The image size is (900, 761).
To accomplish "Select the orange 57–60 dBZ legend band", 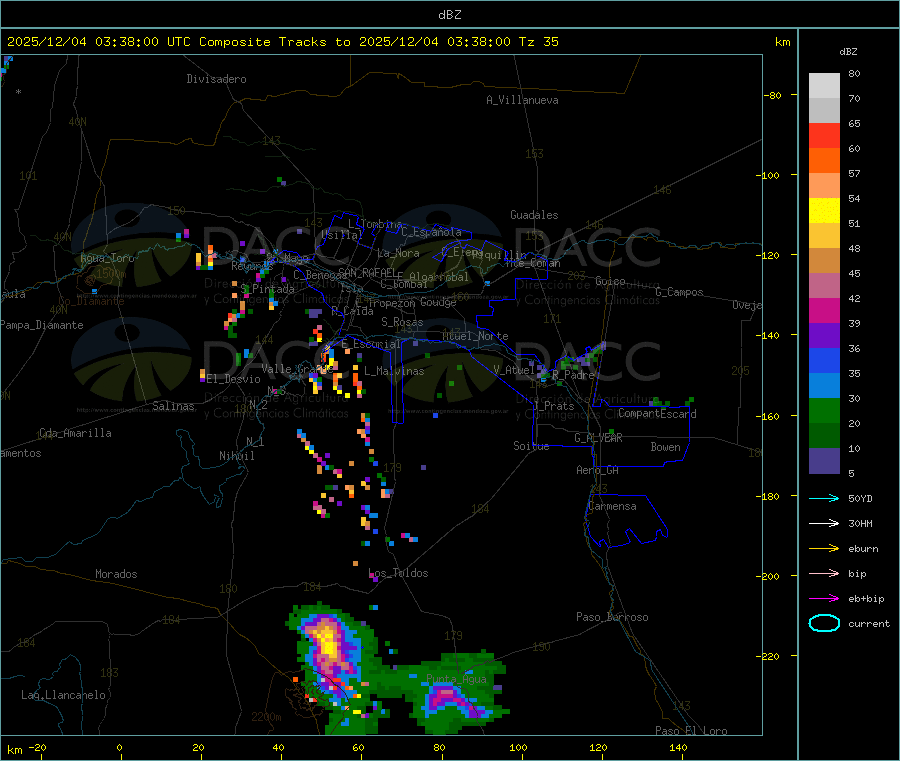I will (824, 161).
